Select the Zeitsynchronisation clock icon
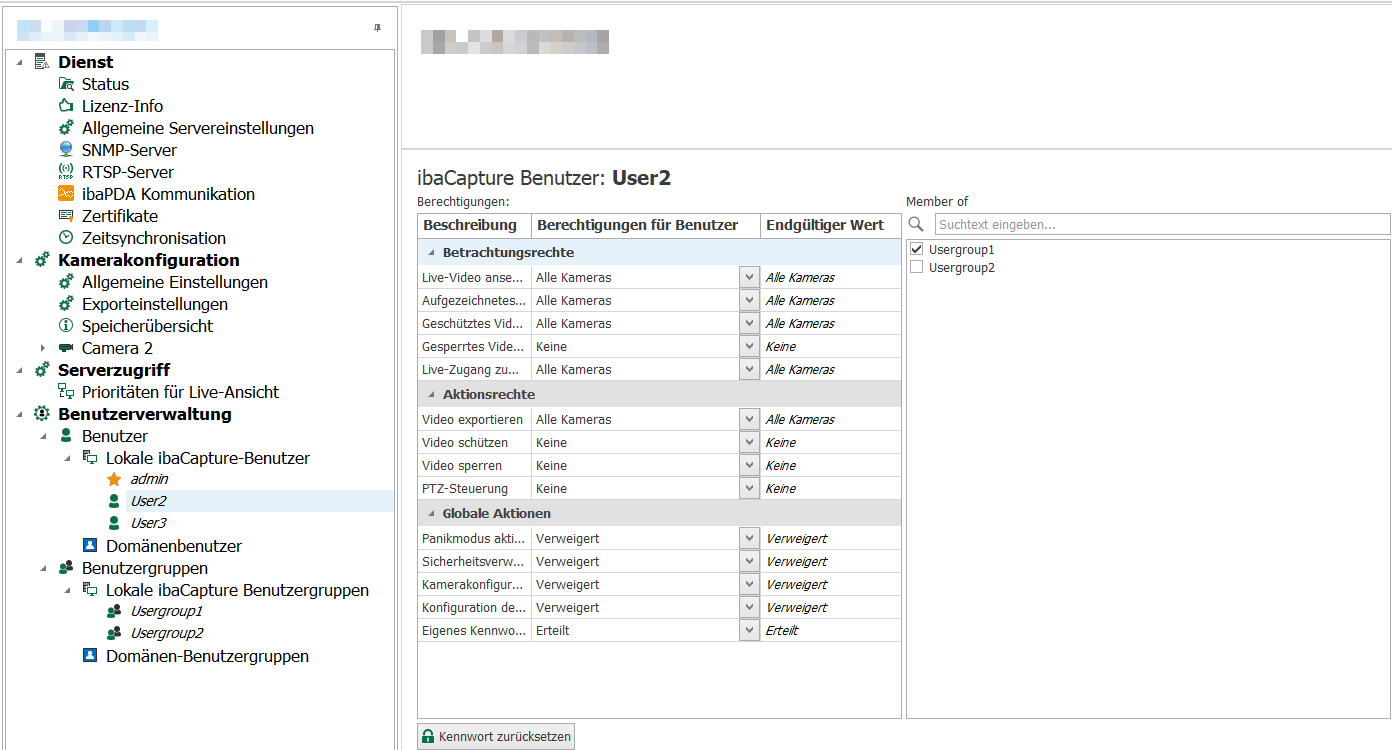 click(x=66, y=238)
